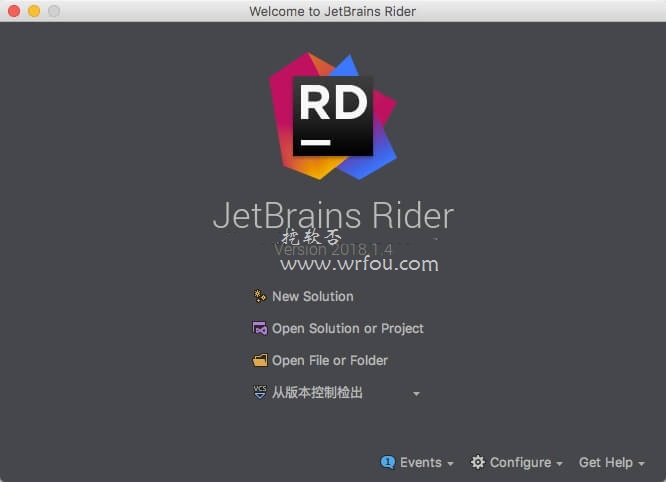This screenshot has width=666, height=482.
Task: Click the Open Solution or Project icon
Action: pos(260,328)
